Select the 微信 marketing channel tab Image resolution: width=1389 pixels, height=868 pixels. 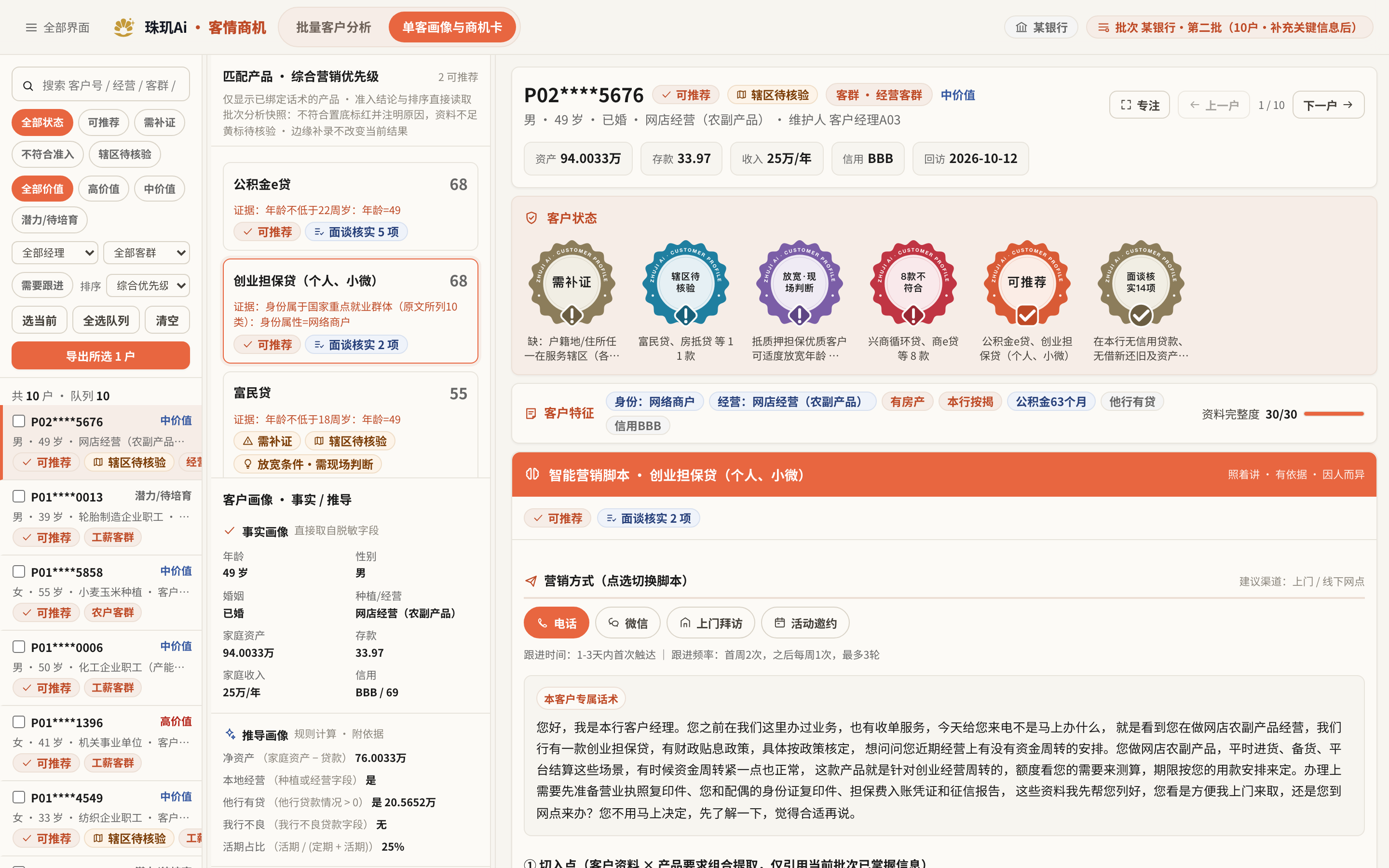(627, 623)
